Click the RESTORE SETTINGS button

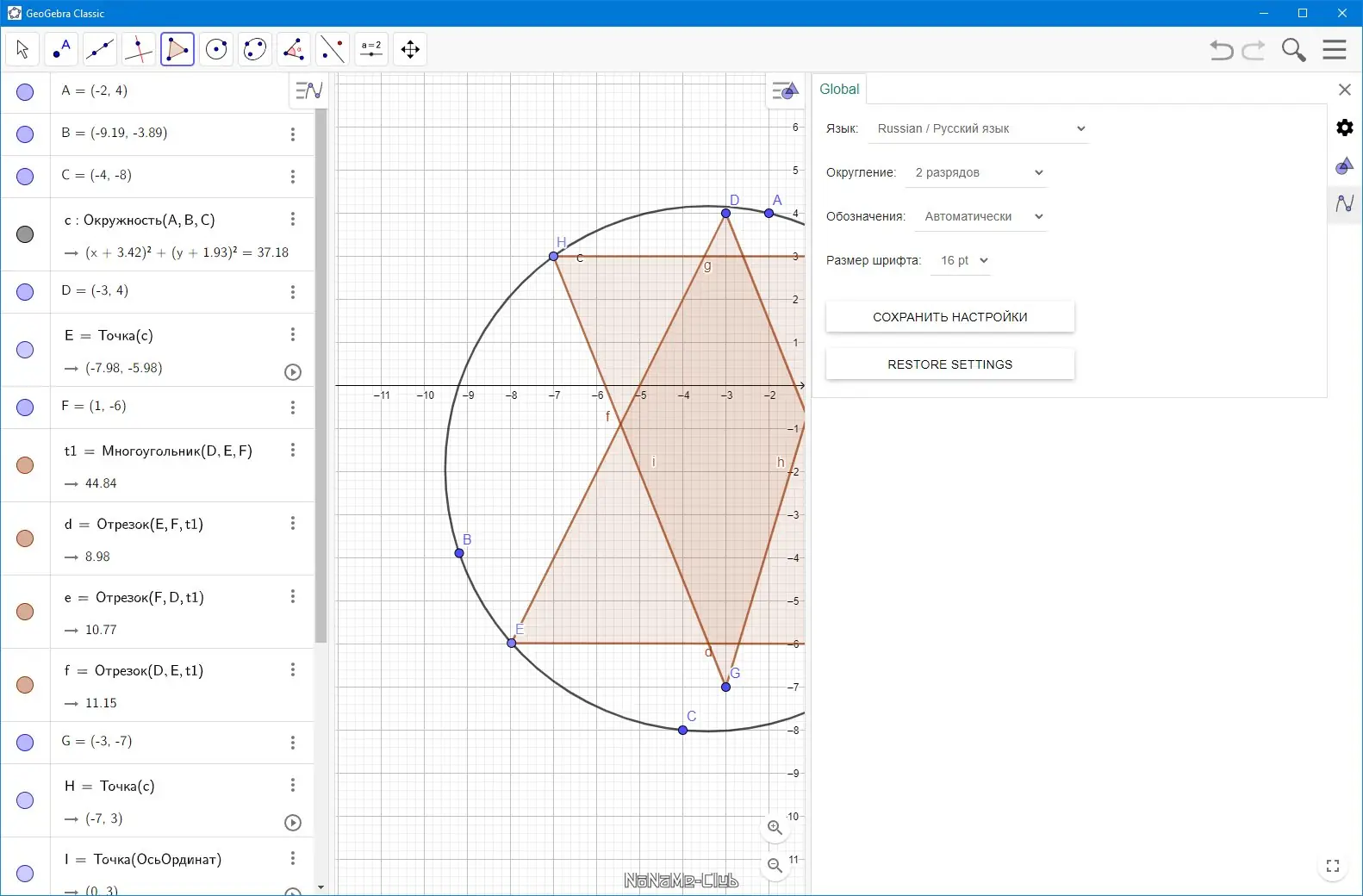click(x=950, y=364)
